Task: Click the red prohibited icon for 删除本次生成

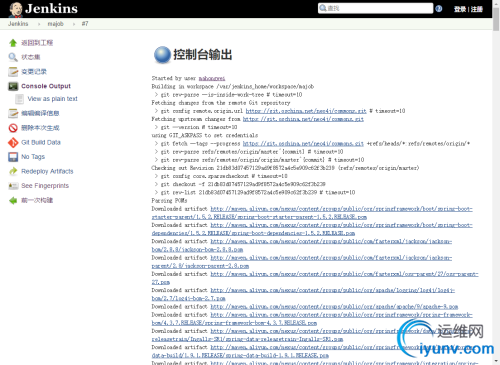Action: tap(13, 128)
